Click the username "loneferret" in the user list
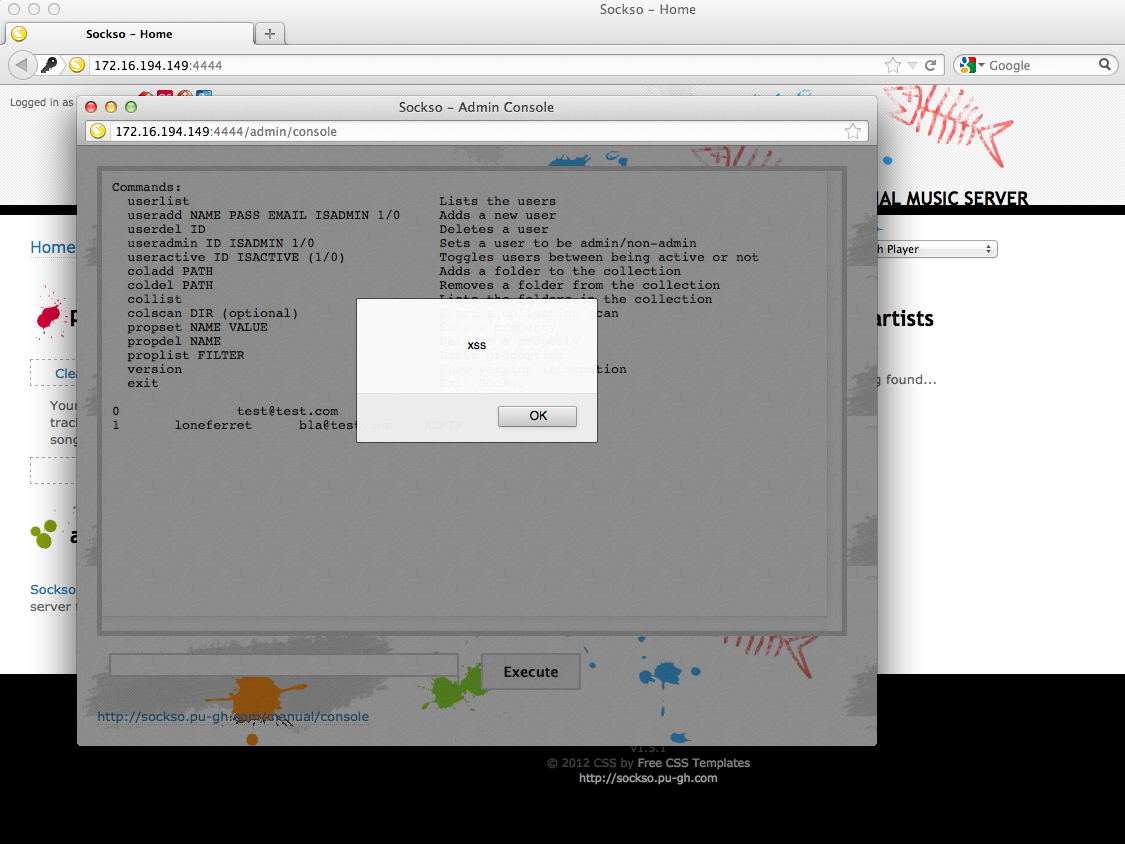The height and width of the screenshot is (853, 1125). [x=213, y=425]
